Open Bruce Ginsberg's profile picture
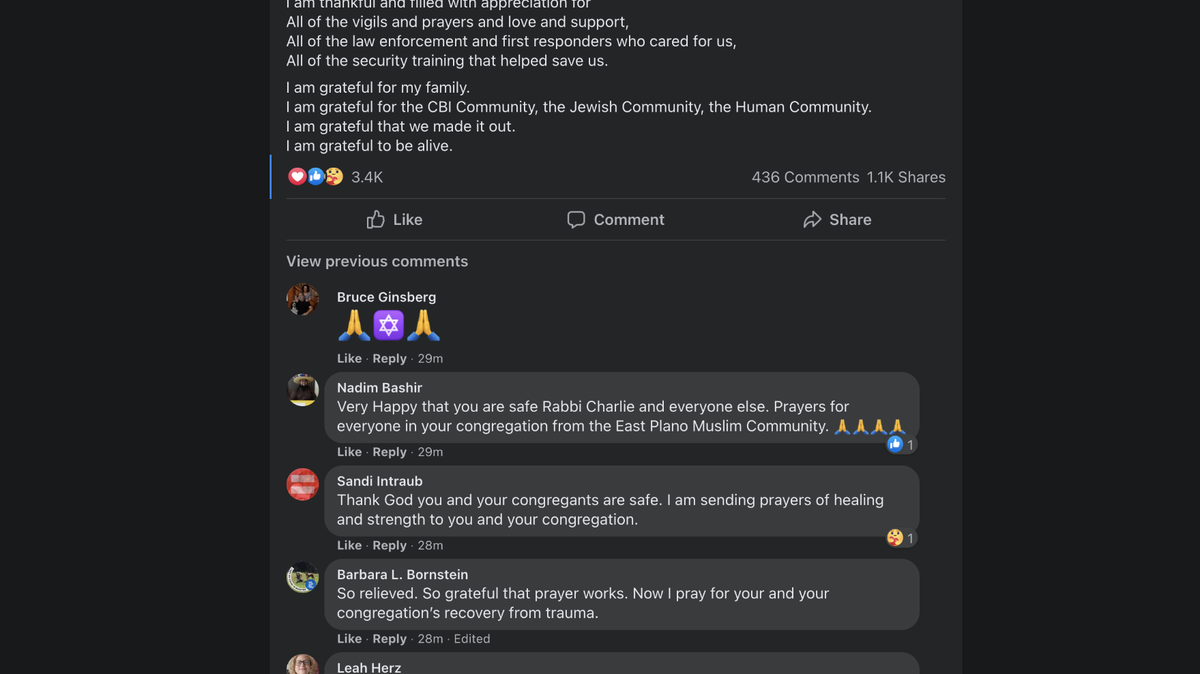The height and width of the screenshot is (674, 1200). [303, 299]
